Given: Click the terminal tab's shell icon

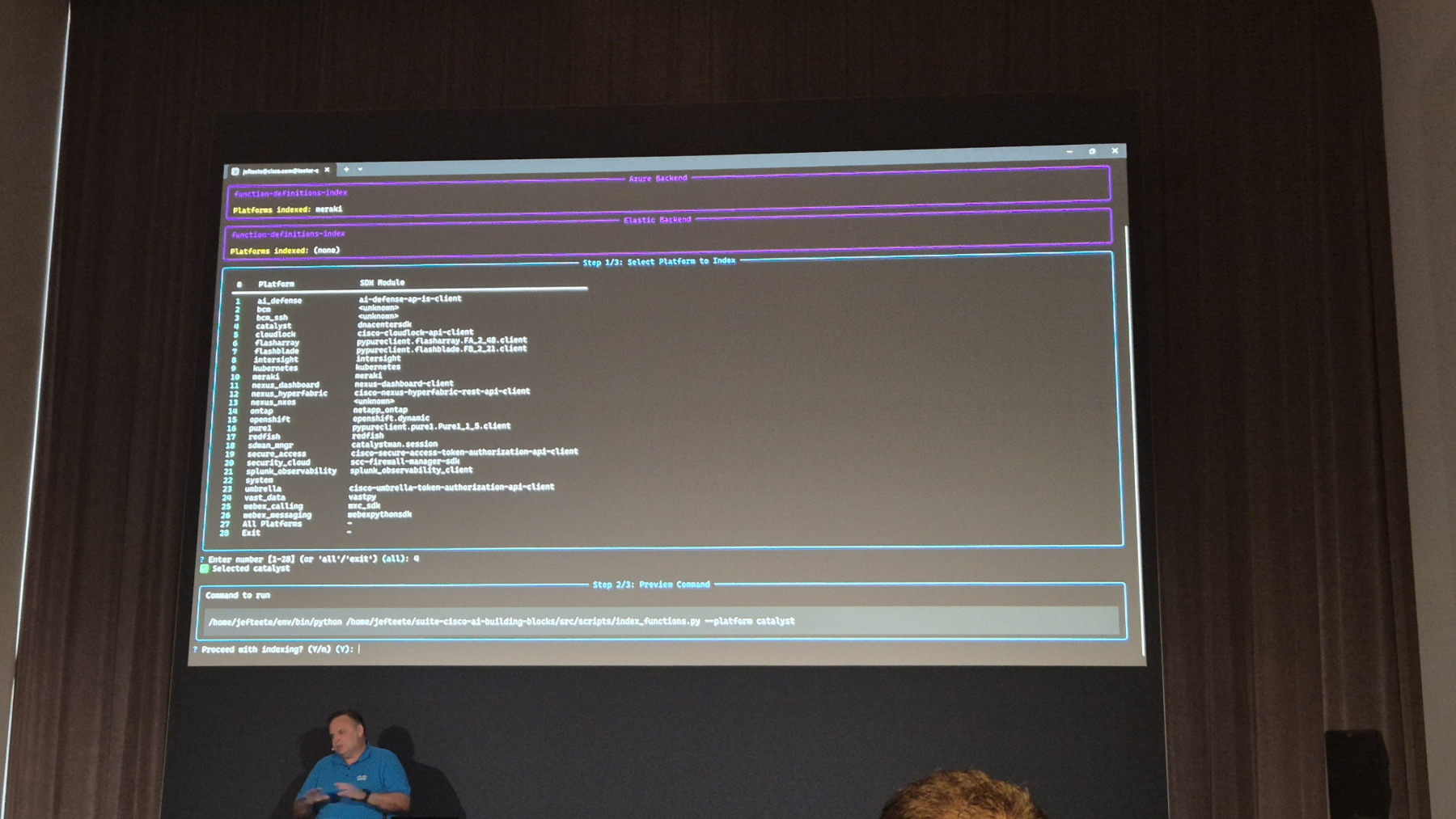Looking at the screenshot, I should point(235,171).
